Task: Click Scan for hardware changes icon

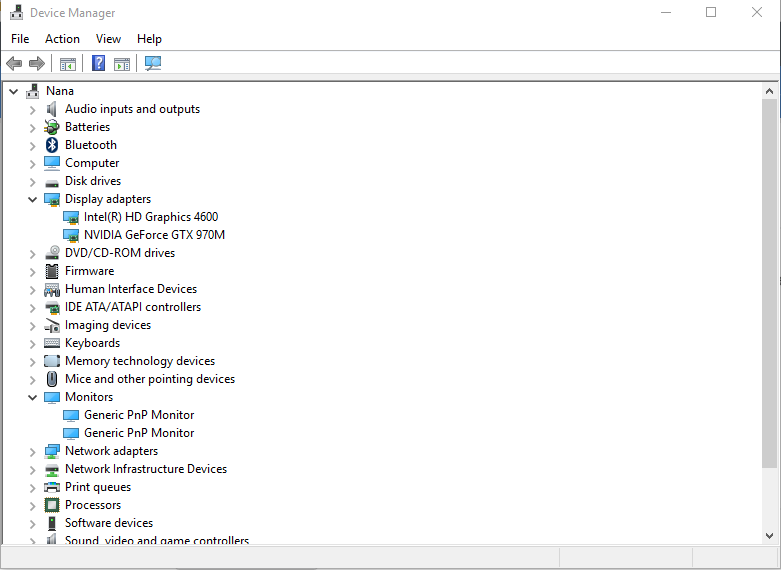Action: coord(153,63)
